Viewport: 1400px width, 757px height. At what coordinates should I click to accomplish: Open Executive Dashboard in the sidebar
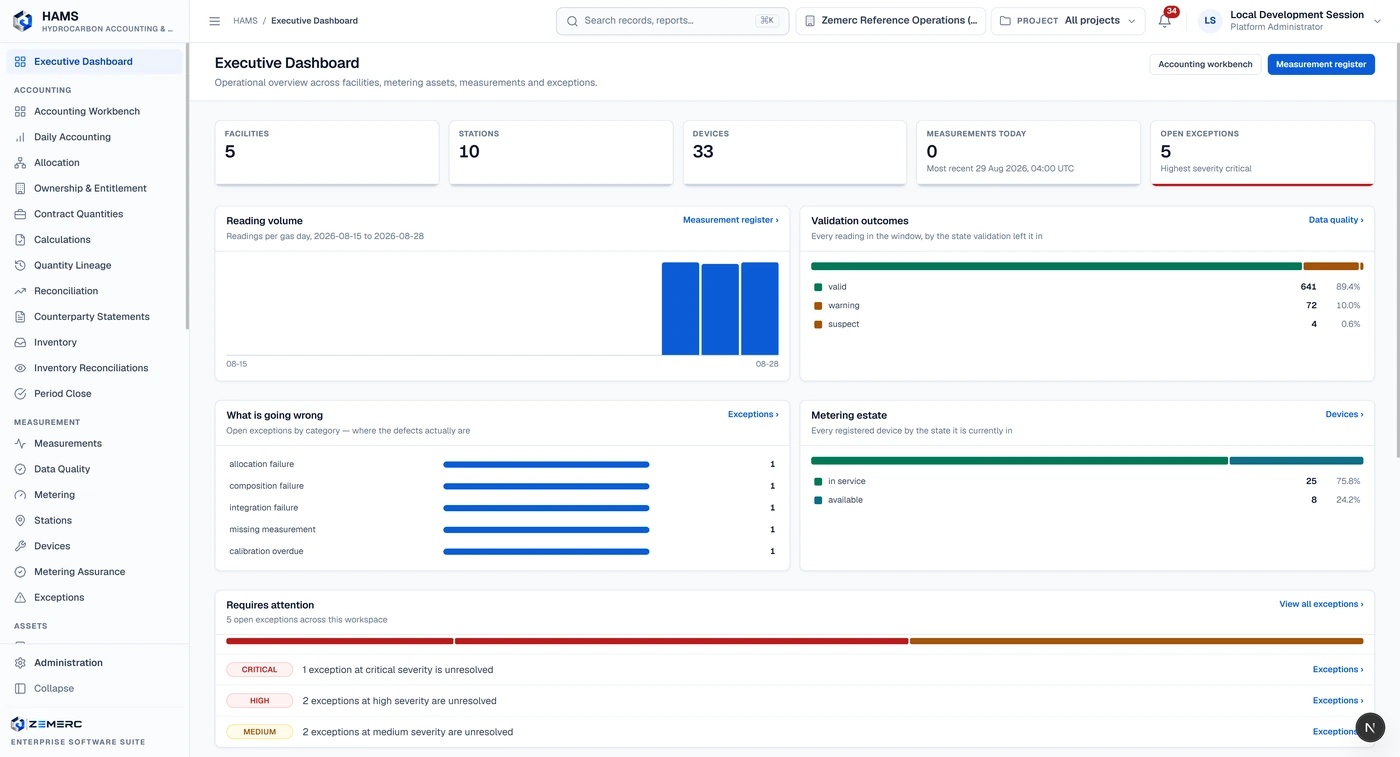coord(94,62)
